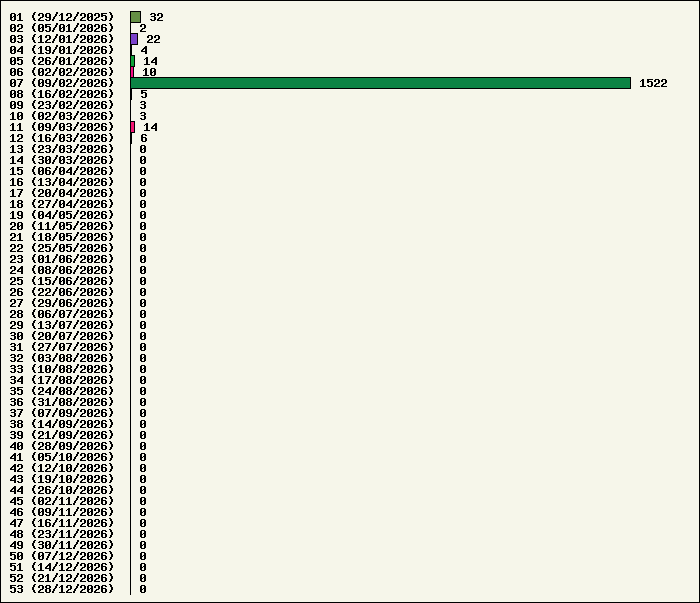Click the long green bar for week 07
This screenshot has width=700, height=603.
pos(380,83)
